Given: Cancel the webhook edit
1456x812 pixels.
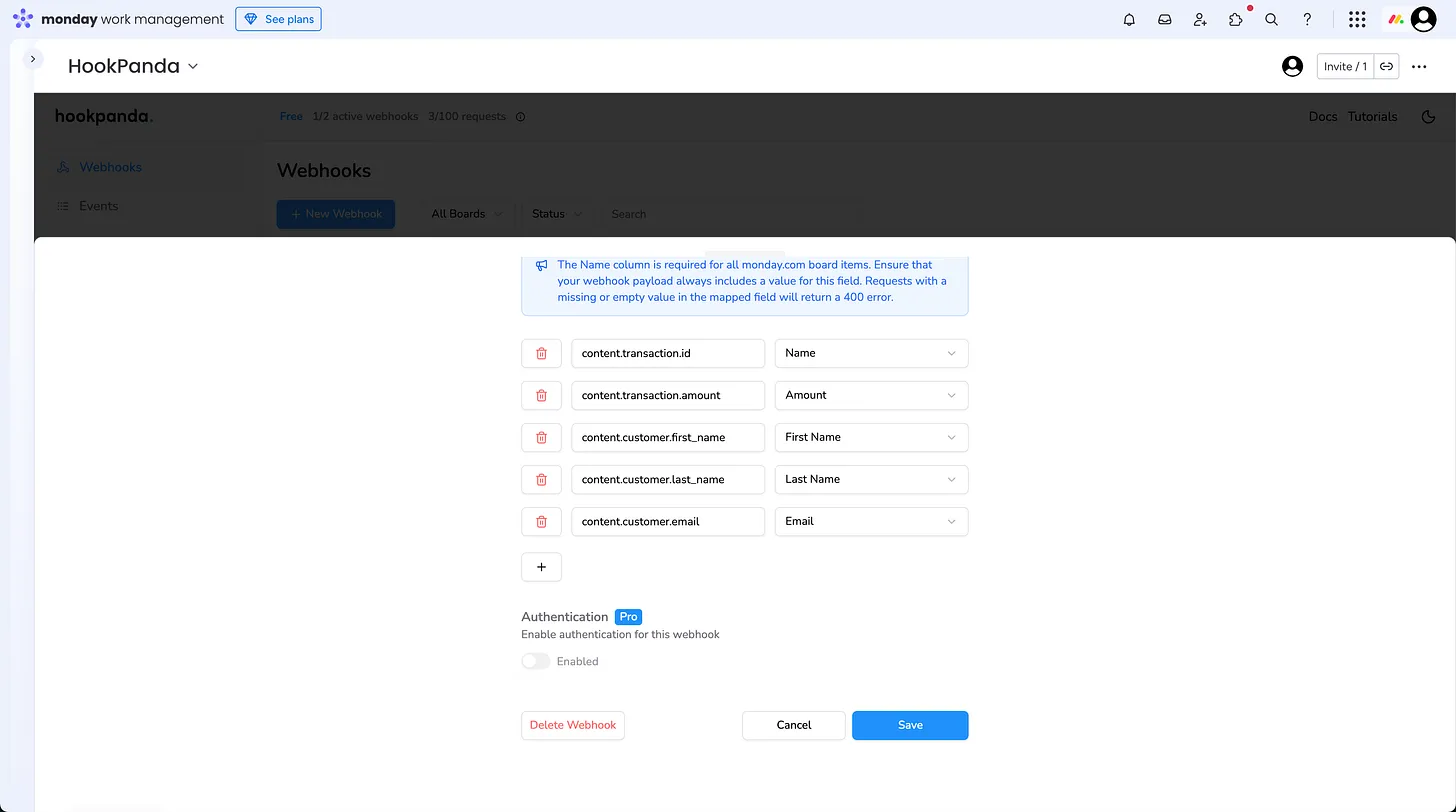Looking at the screenshot, I should tap(793, 725).
